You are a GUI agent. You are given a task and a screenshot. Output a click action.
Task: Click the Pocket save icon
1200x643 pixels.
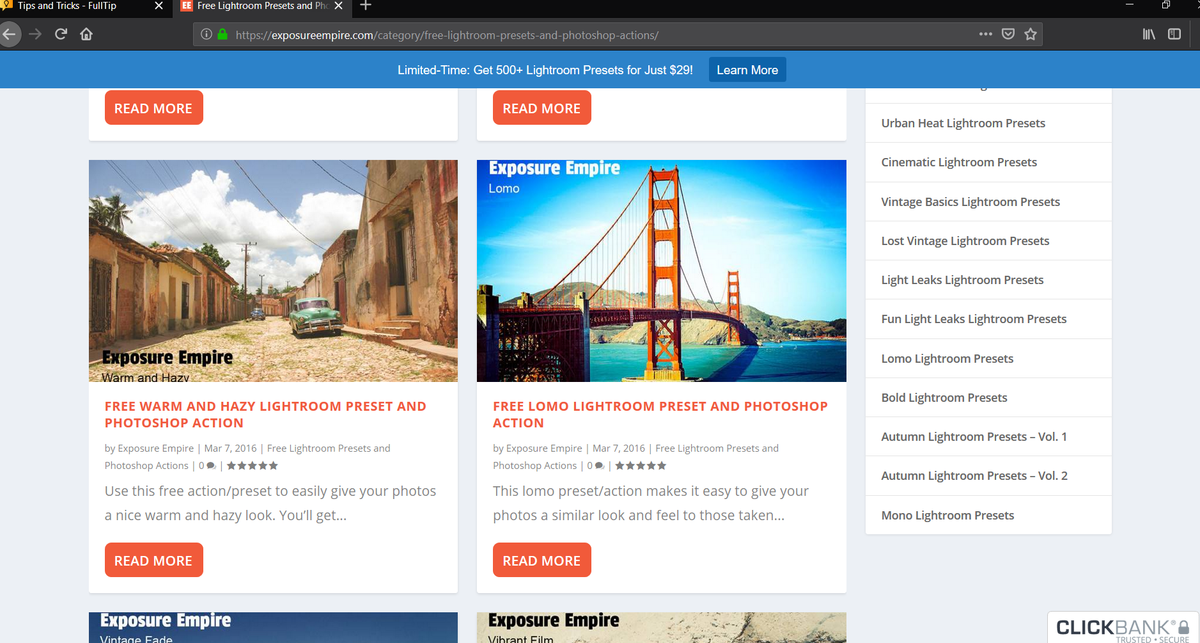(x=1008, y=35)
